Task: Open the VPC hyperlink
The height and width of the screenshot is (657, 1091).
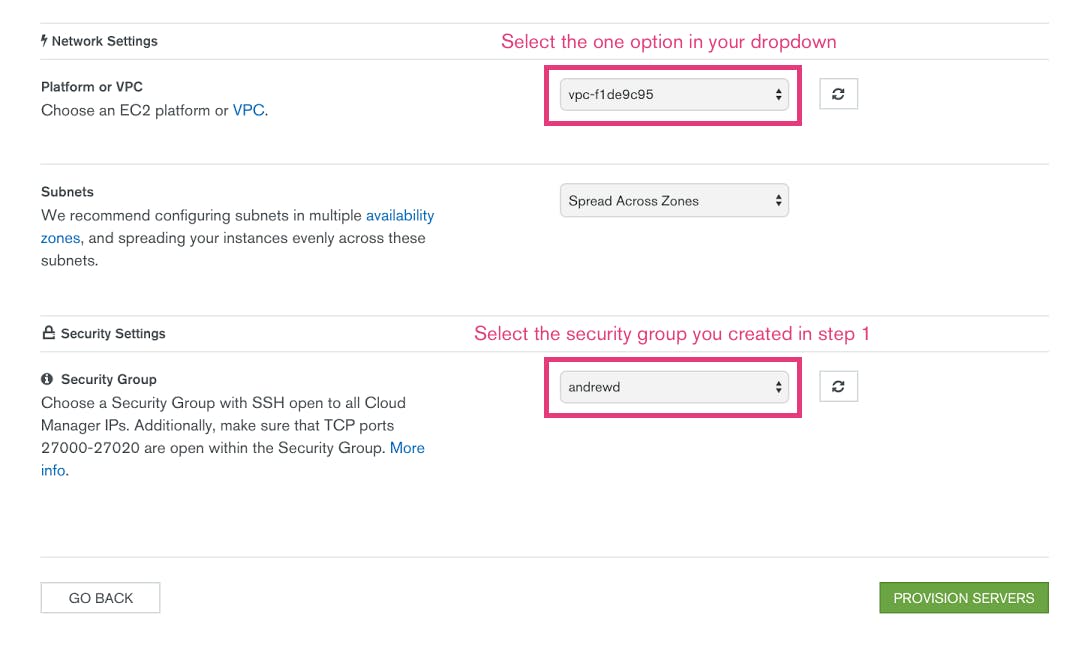Action: [248, 110]
